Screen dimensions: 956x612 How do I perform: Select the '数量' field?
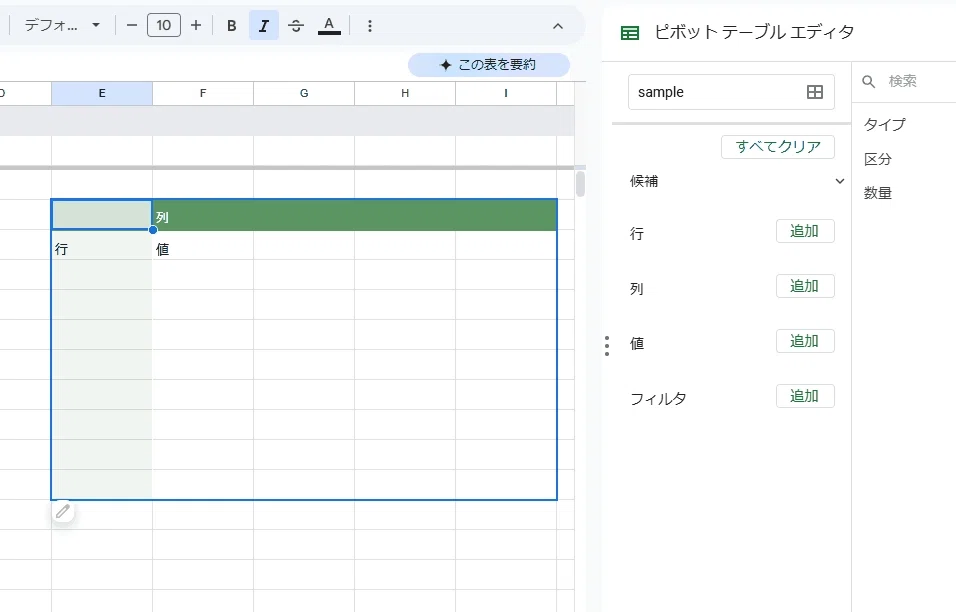(878, 193)
